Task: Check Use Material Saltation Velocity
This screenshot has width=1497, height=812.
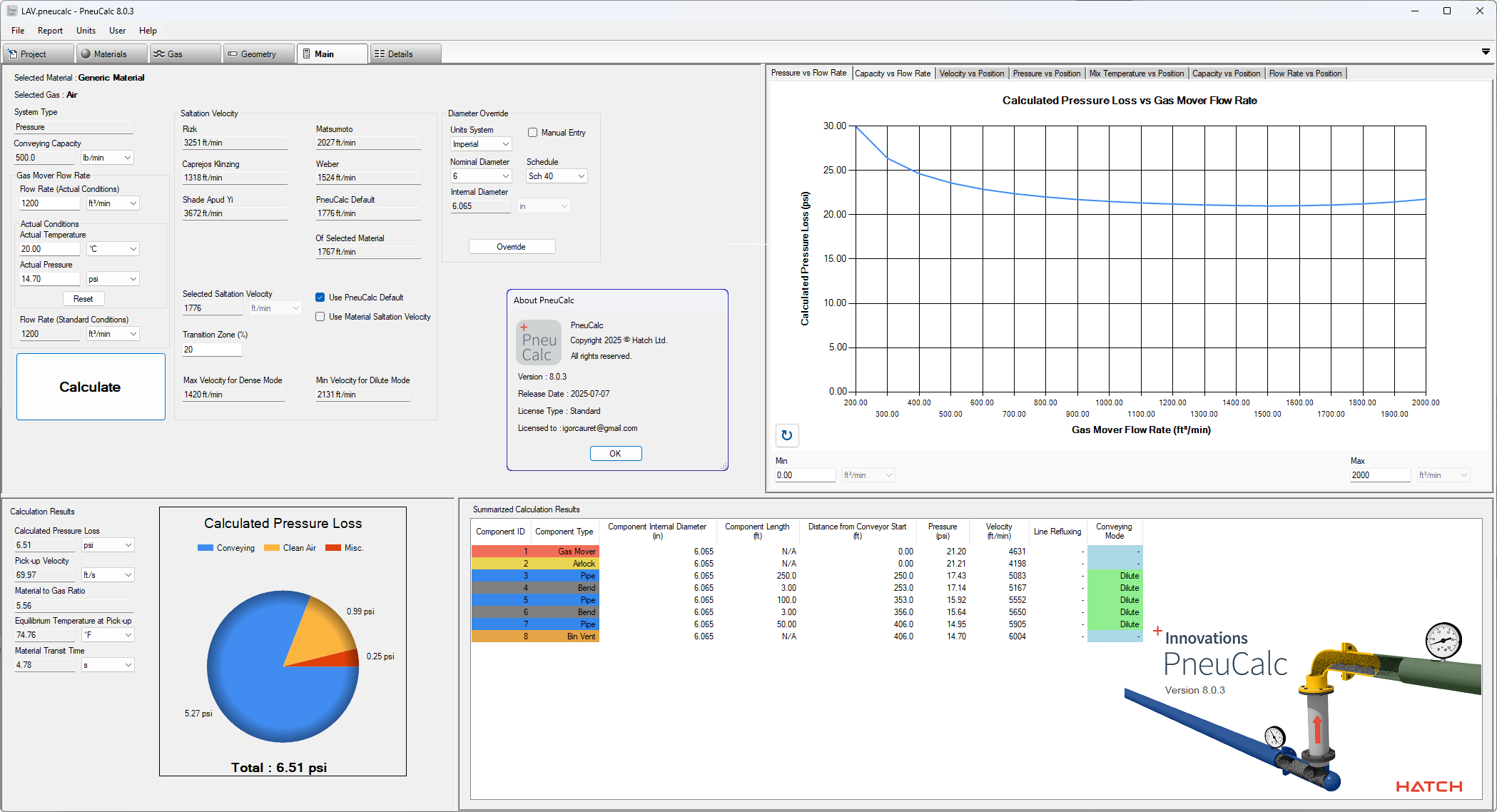Action: click(320, 316)
